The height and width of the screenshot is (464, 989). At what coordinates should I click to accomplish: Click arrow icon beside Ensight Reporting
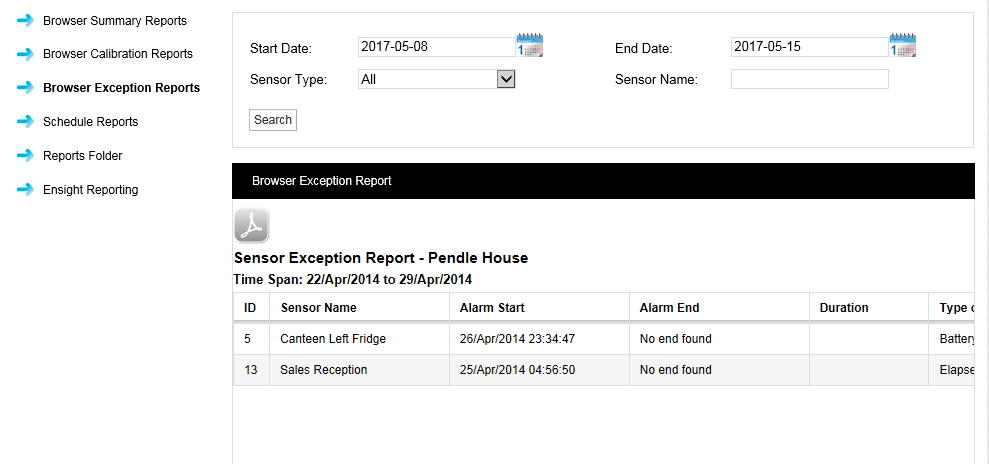coord(25,190)
